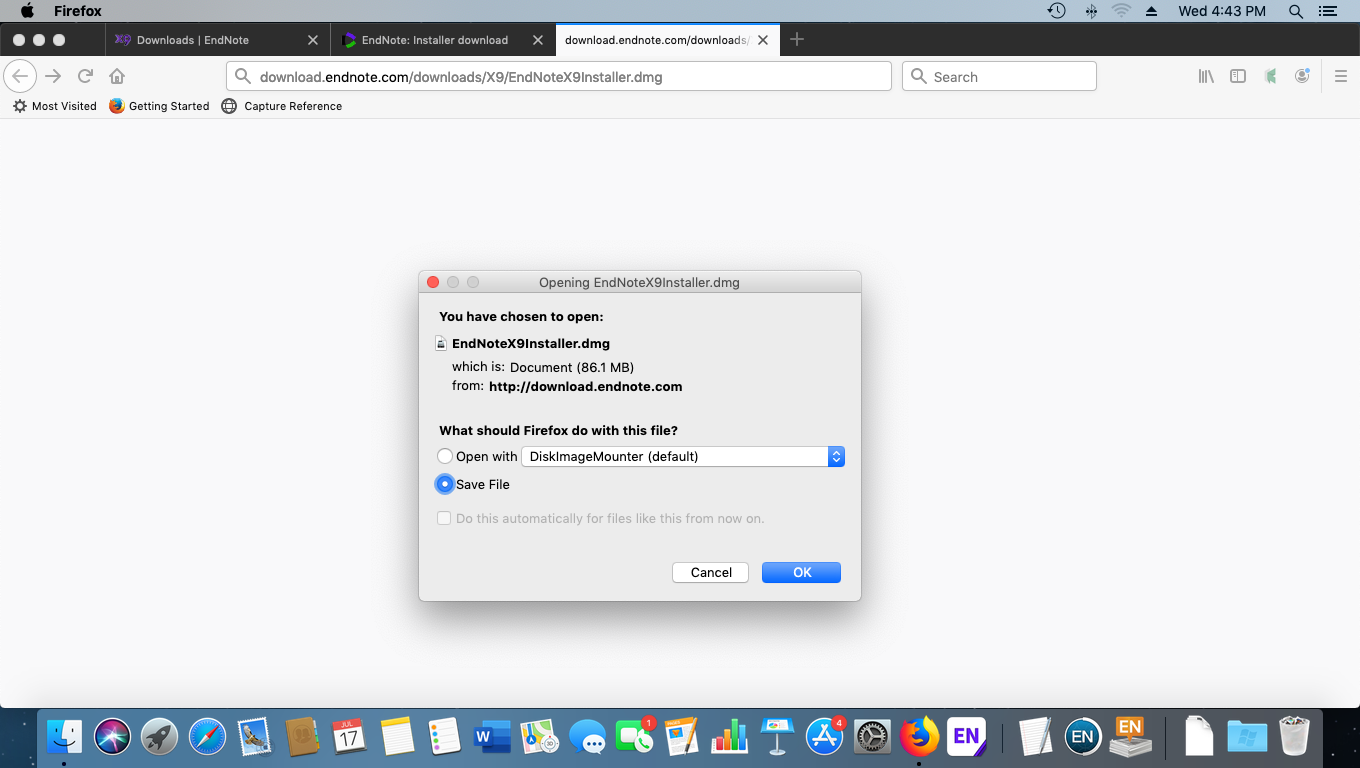This screenshot has height=768, width=1360.
Task: Click the Bluetooth menu bar icon
Action: pyautogui.click(x=1090, y=11)
